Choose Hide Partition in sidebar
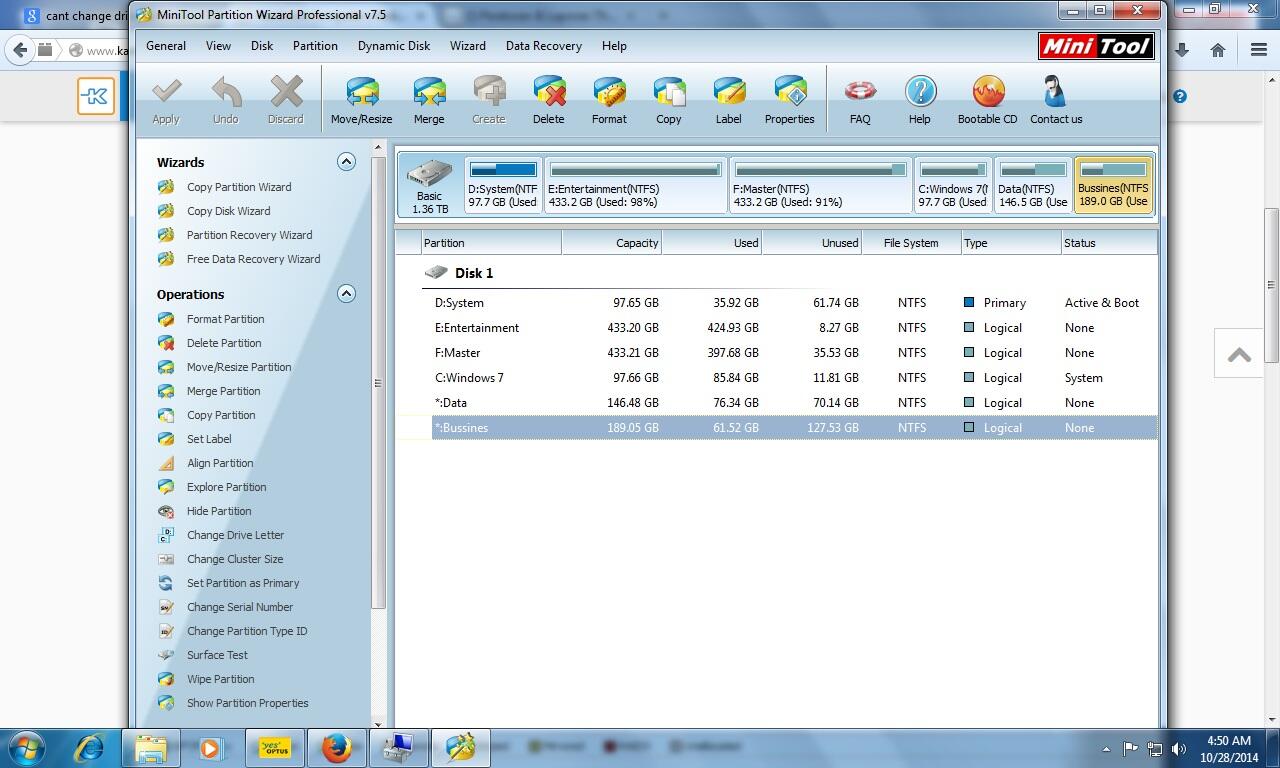 pyautogui.click(x=219, y=511)
